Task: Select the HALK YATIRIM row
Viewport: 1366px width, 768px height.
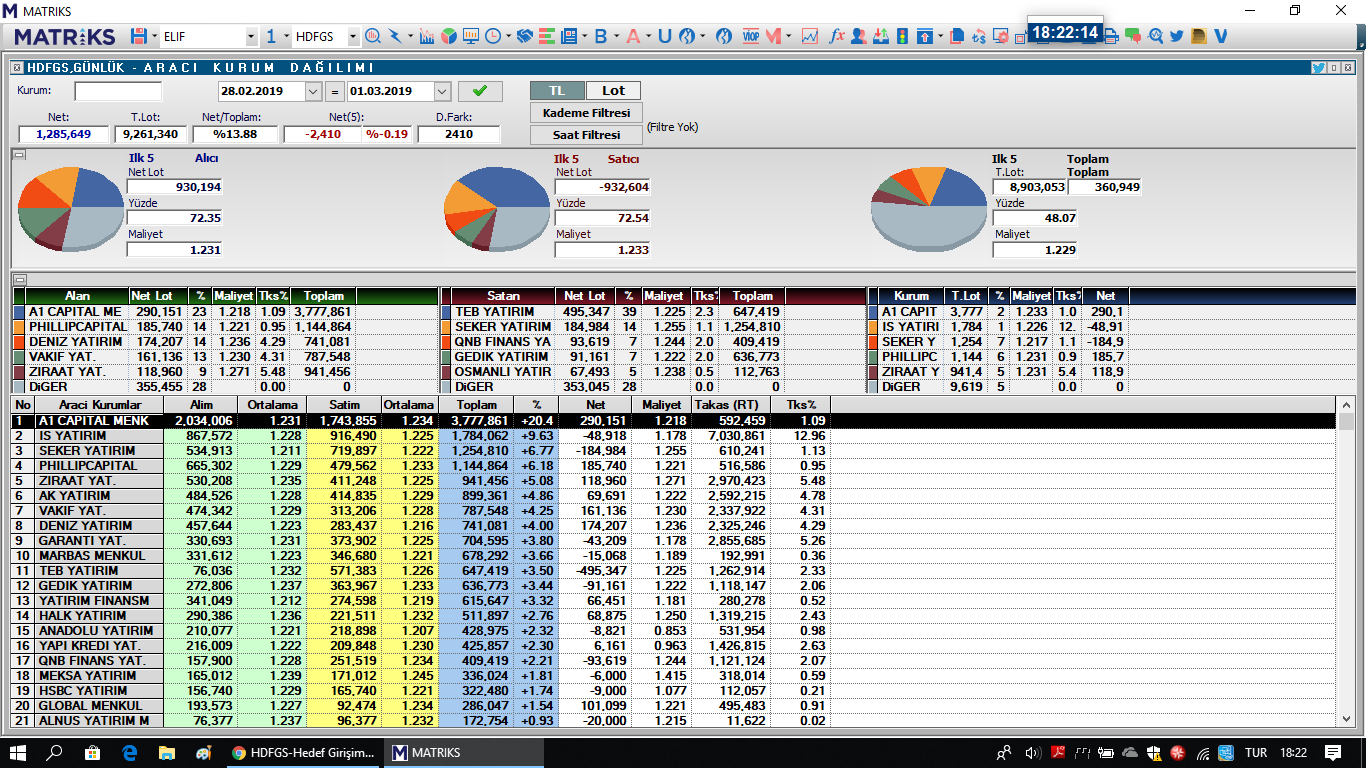Action: point(675,616)
